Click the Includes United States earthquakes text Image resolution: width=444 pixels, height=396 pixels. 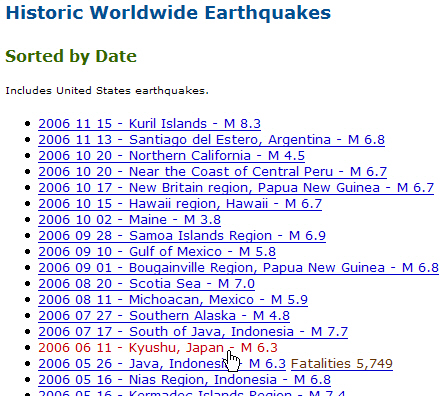click(107, 91)
